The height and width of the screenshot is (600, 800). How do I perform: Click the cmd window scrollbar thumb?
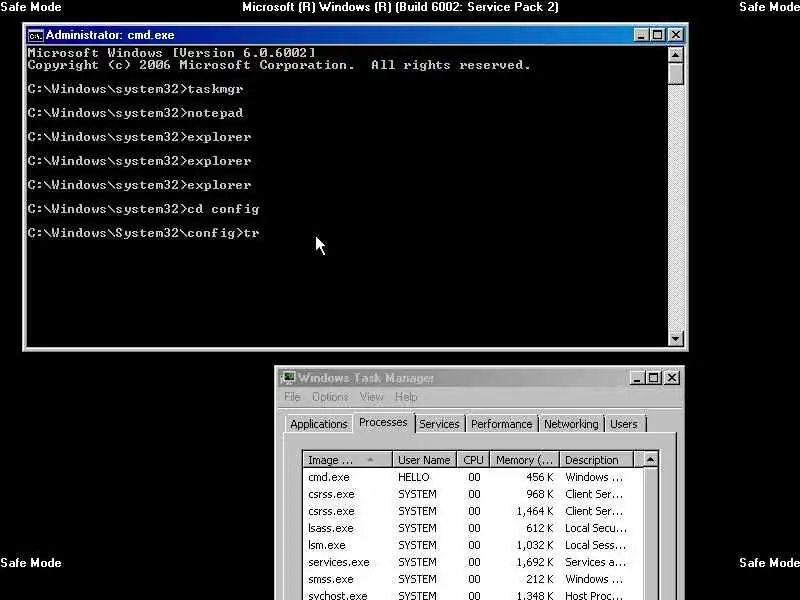click(x=676, y=73)
